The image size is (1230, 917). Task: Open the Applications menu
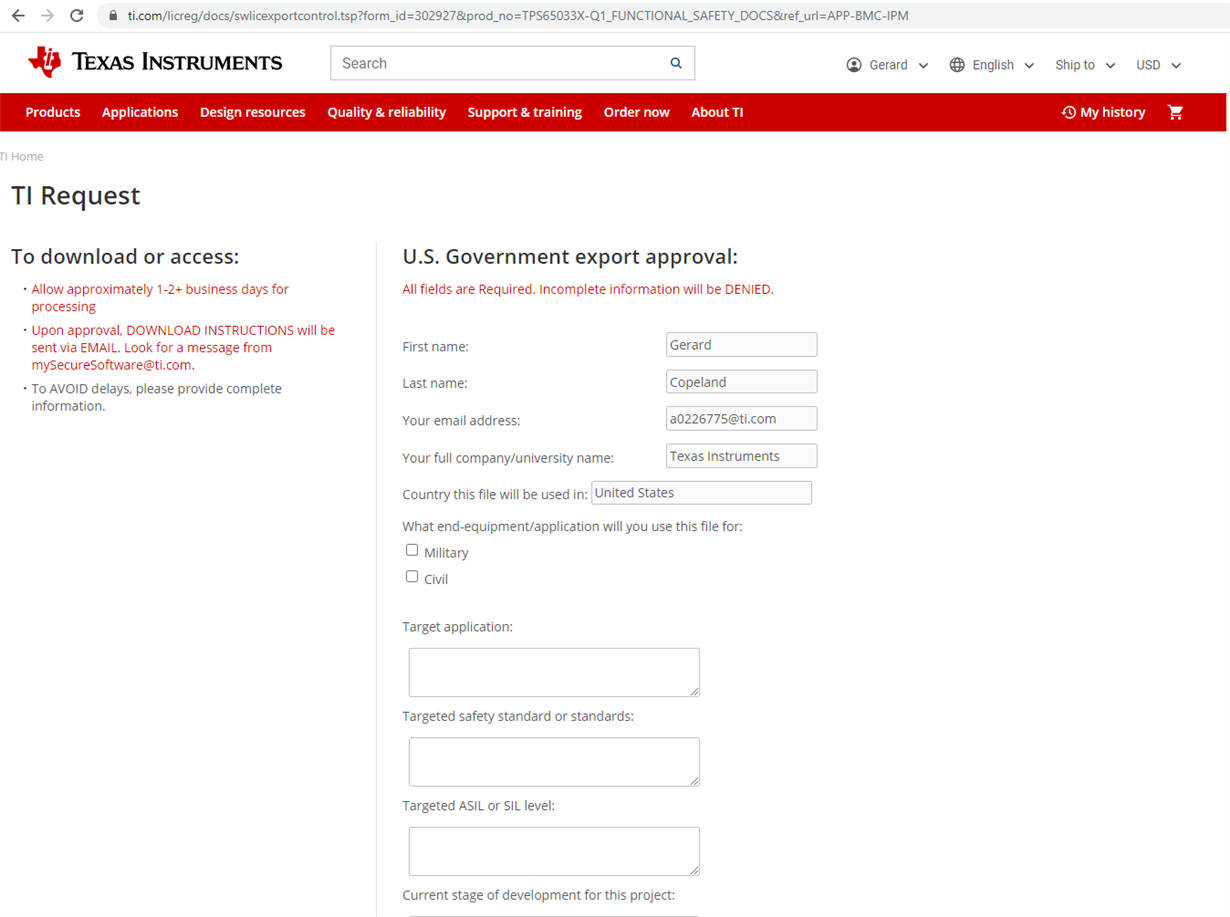point(140,112)
